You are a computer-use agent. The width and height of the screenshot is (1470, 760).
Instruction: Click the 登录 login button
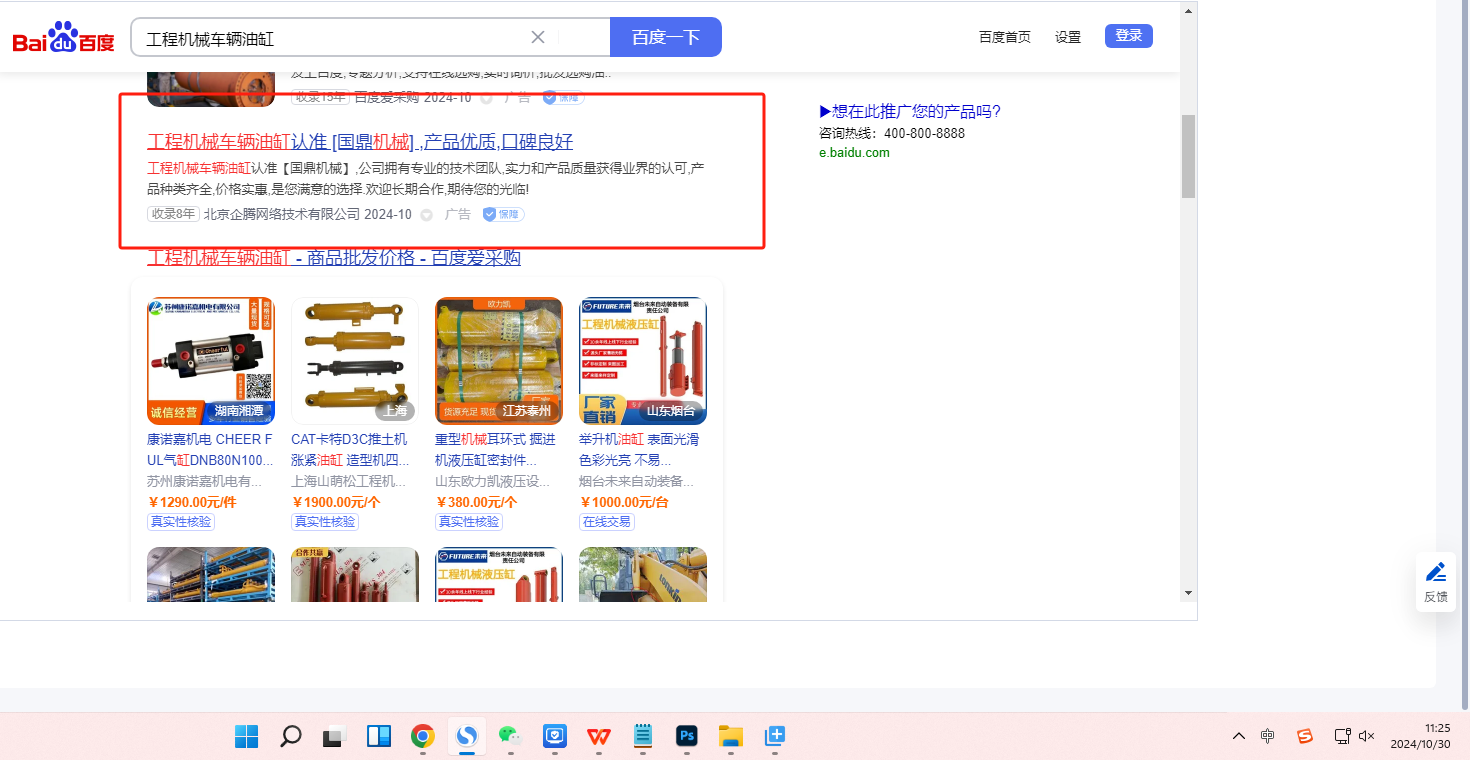pos(1129,36)
